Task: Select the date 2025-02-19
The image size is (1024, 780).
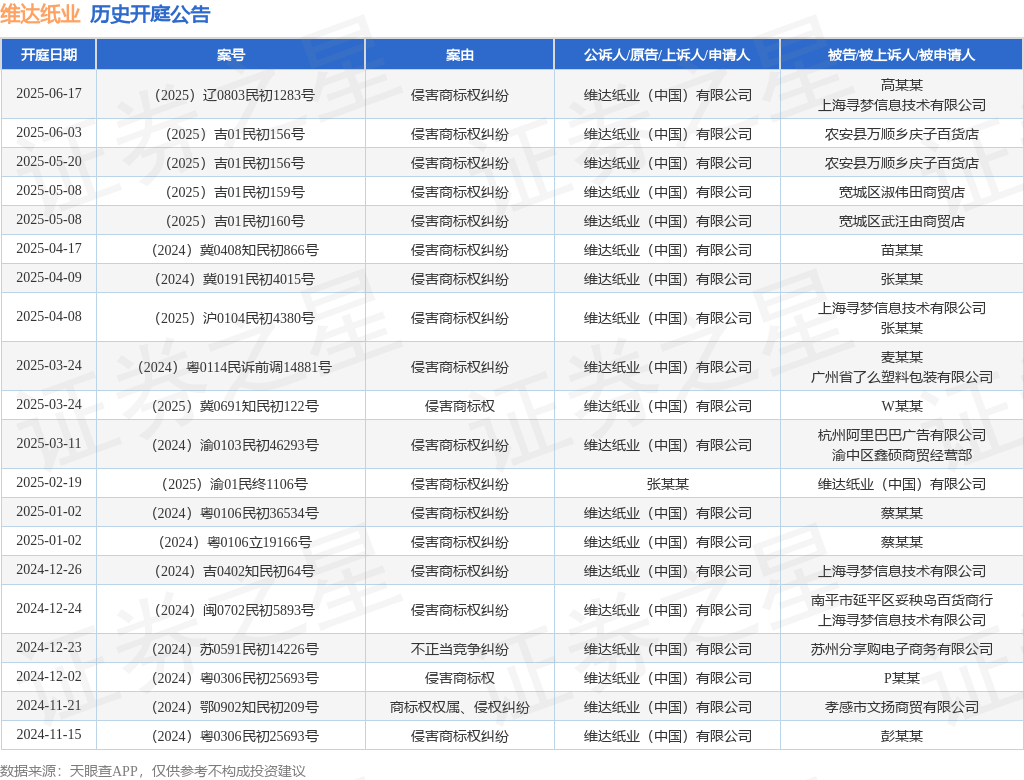Action: click(x=49, y=482)
